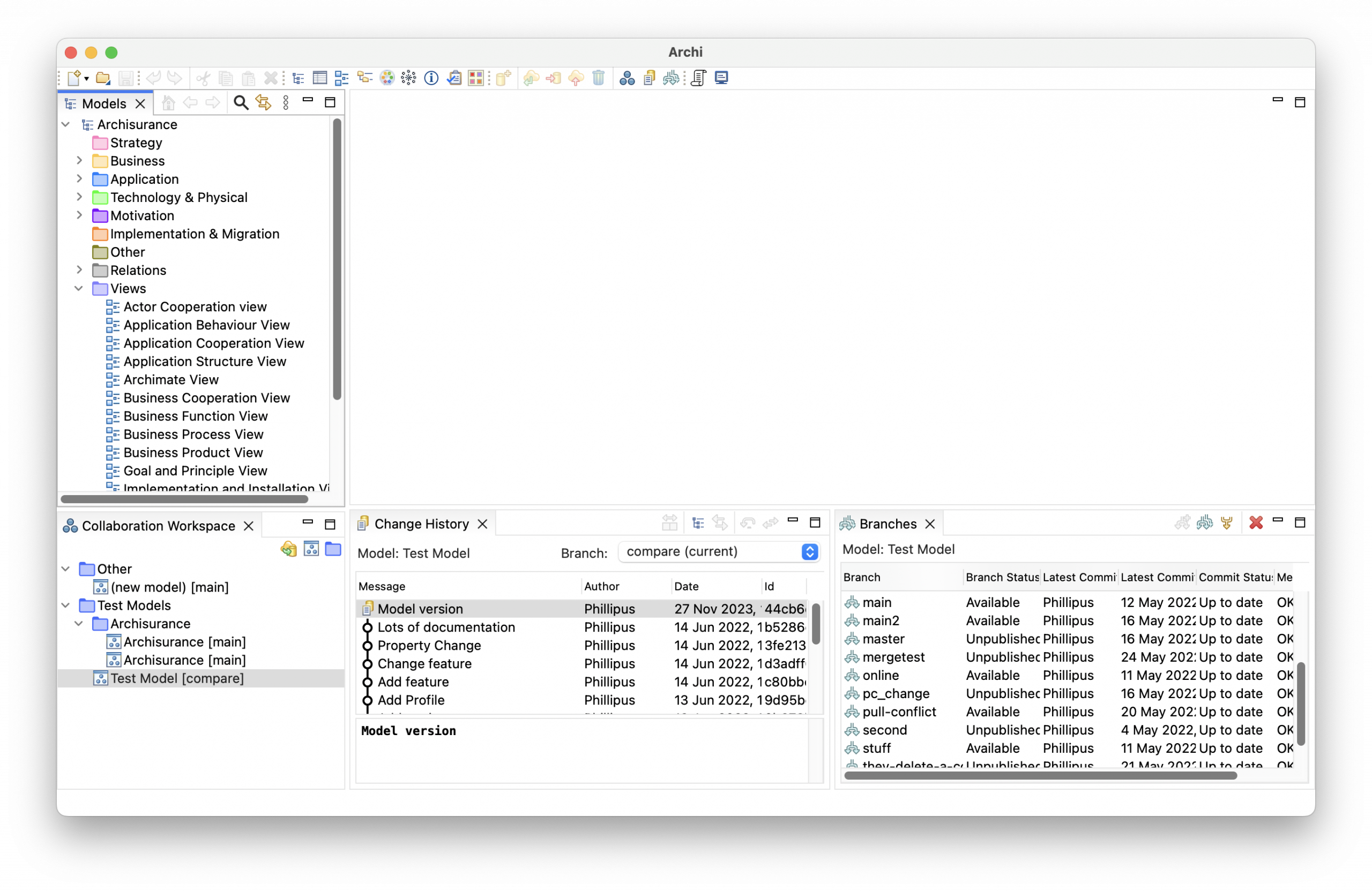Open the Palette view from toolbar
Image resolution: width=1372 pixels, height=891 pixels.
coord(387,78)
